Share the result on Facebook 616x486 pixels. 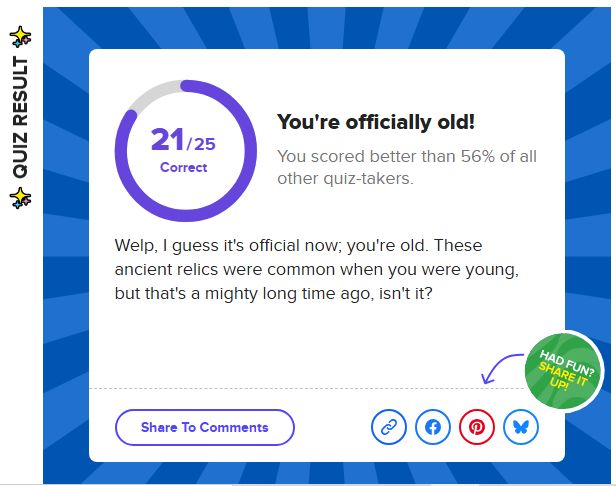433,427
